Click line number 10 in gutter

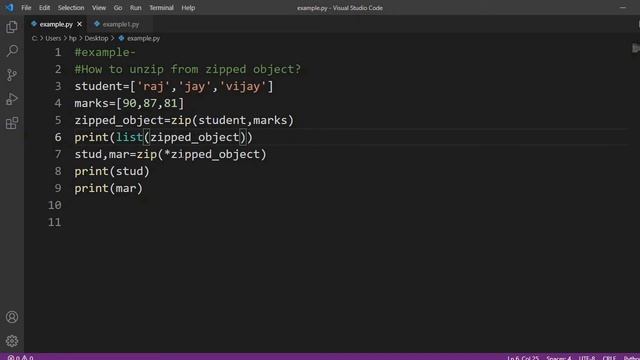click(x=55, y=205)
